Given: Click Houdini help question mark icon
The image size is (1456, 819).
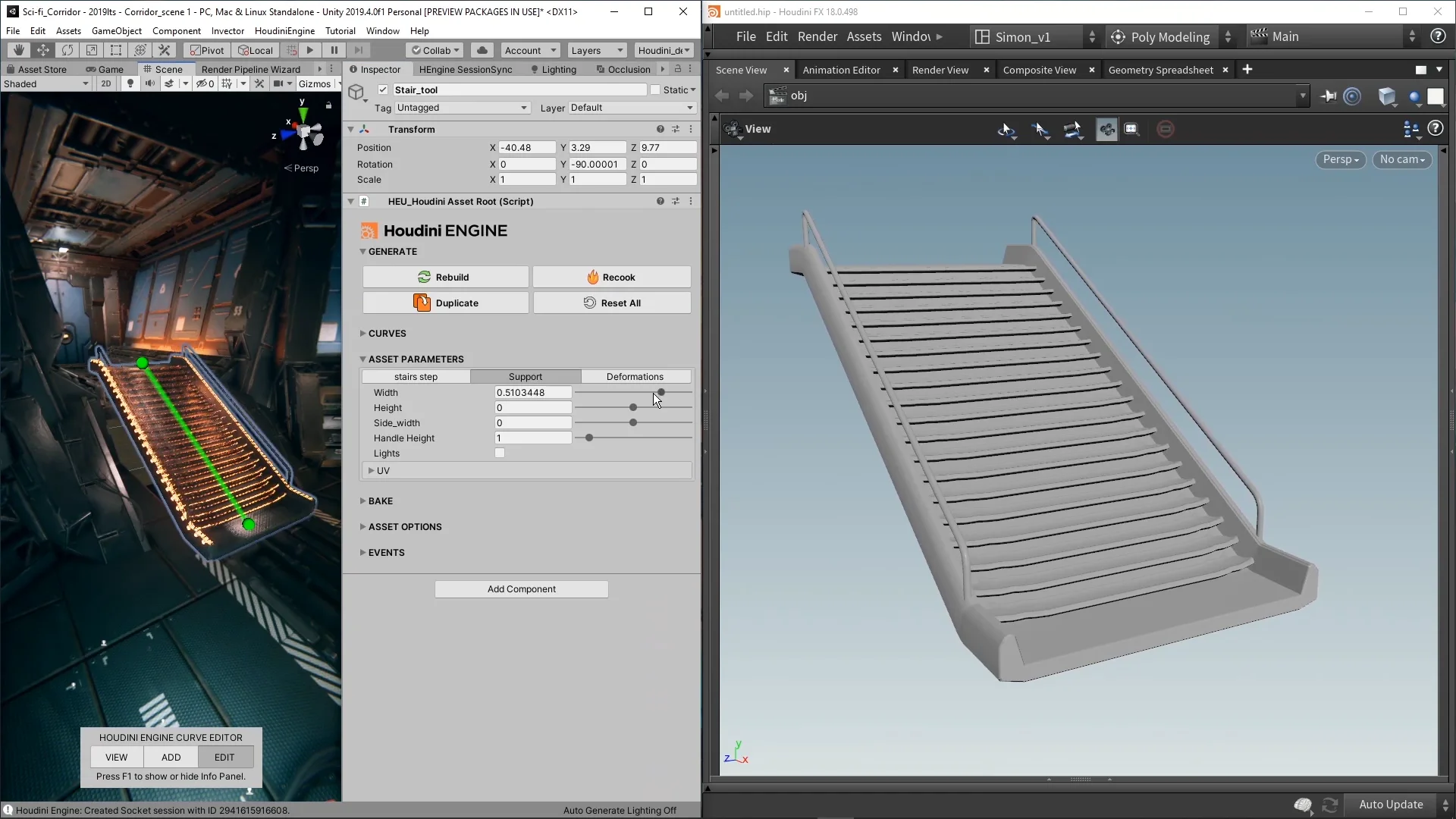Looking at the screenshot, I should (x=1437, y=36).
